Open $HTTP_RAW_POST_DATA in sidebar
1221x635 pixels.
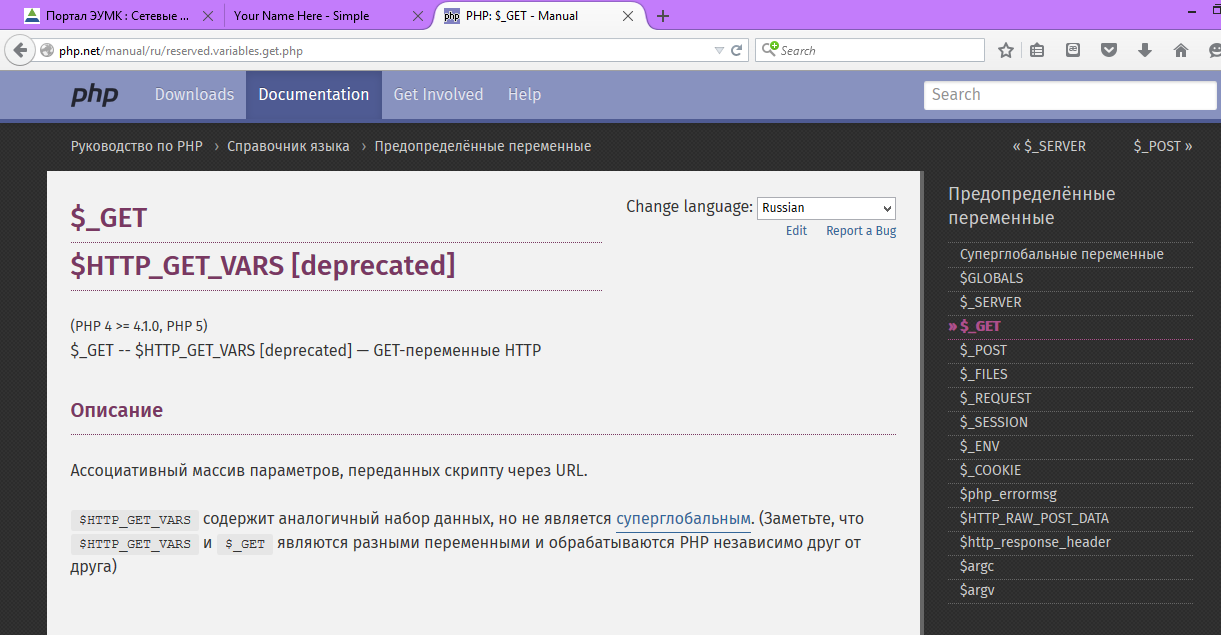1034,518
